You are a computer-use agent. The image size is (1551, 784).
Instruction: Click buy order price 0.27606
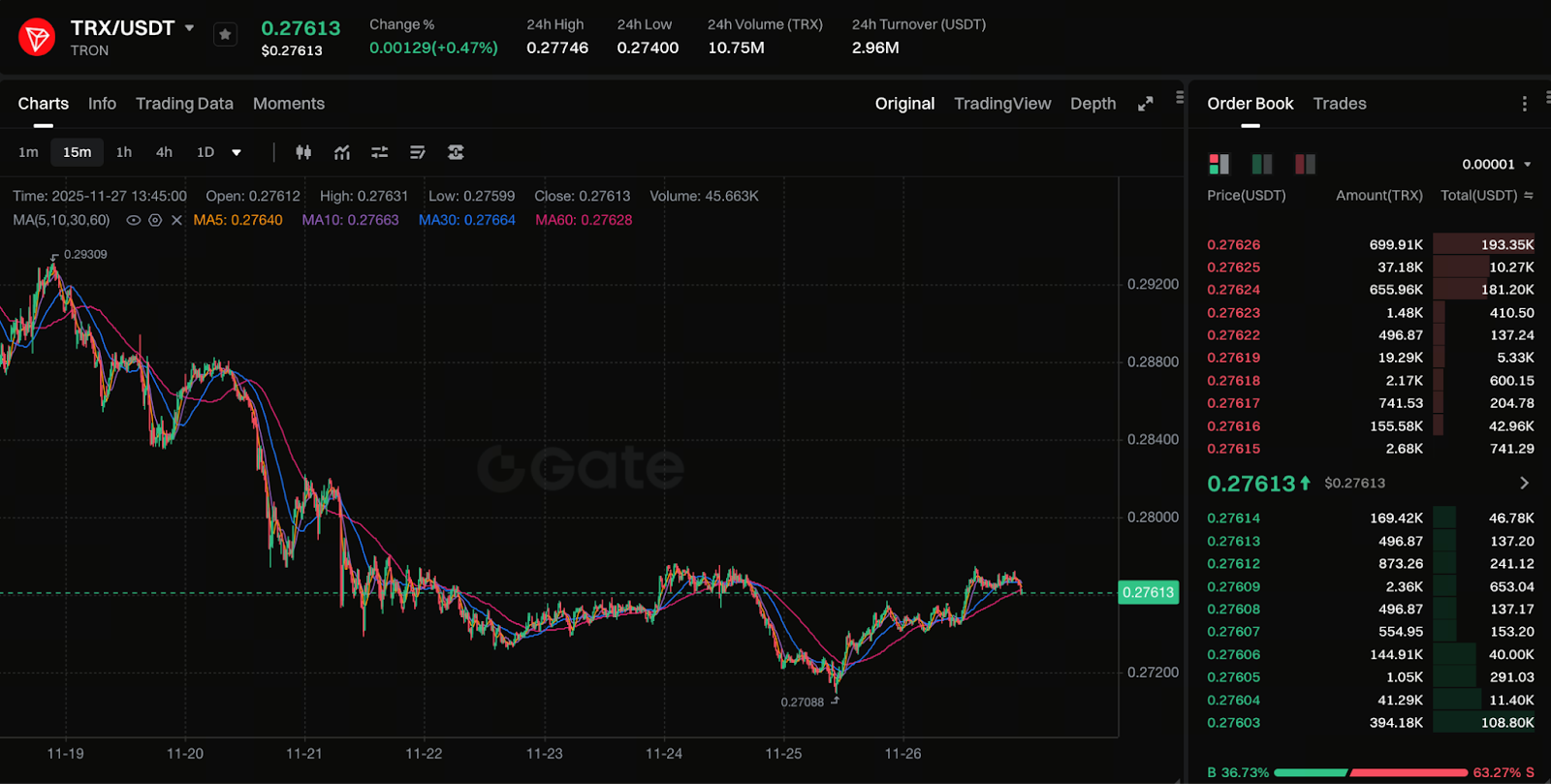click(x=1234, y=655)
